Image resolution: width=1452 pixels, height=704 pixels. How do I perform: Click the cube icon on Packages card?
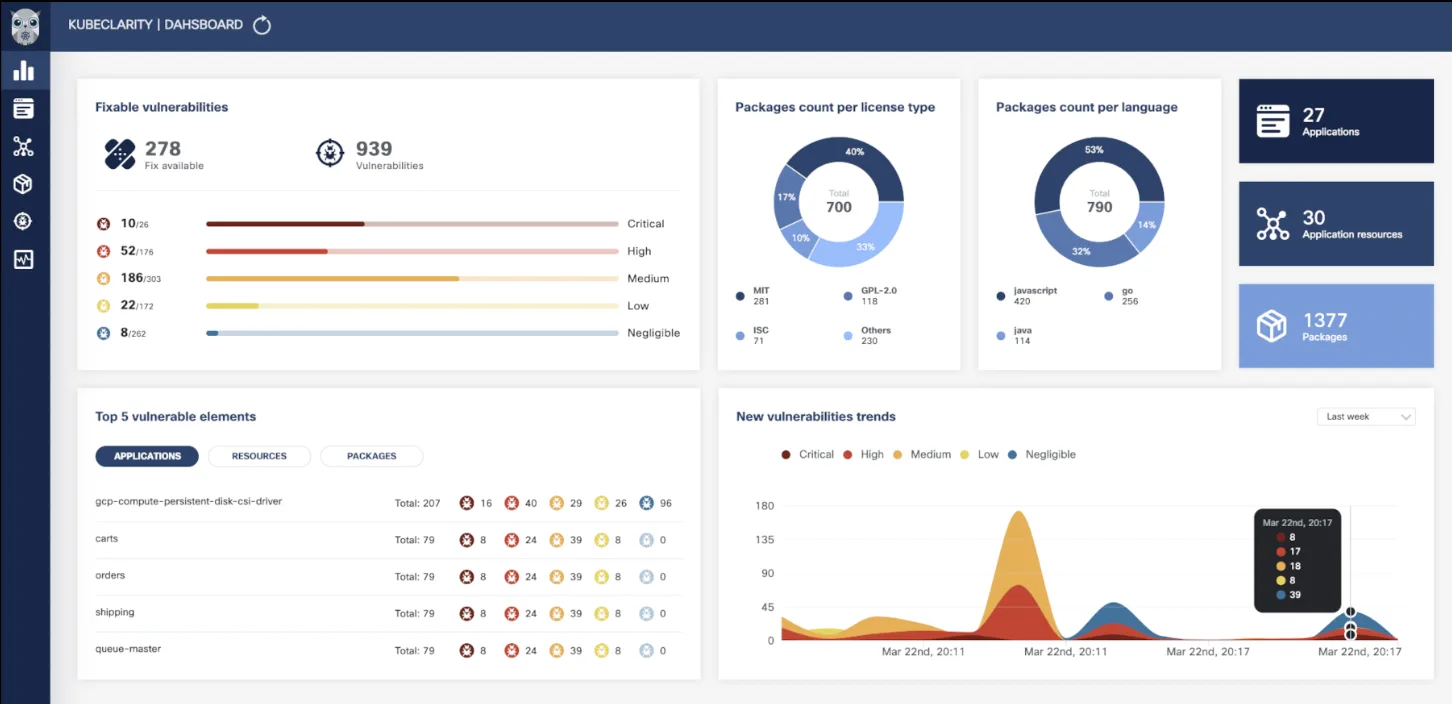point(1272,327)
